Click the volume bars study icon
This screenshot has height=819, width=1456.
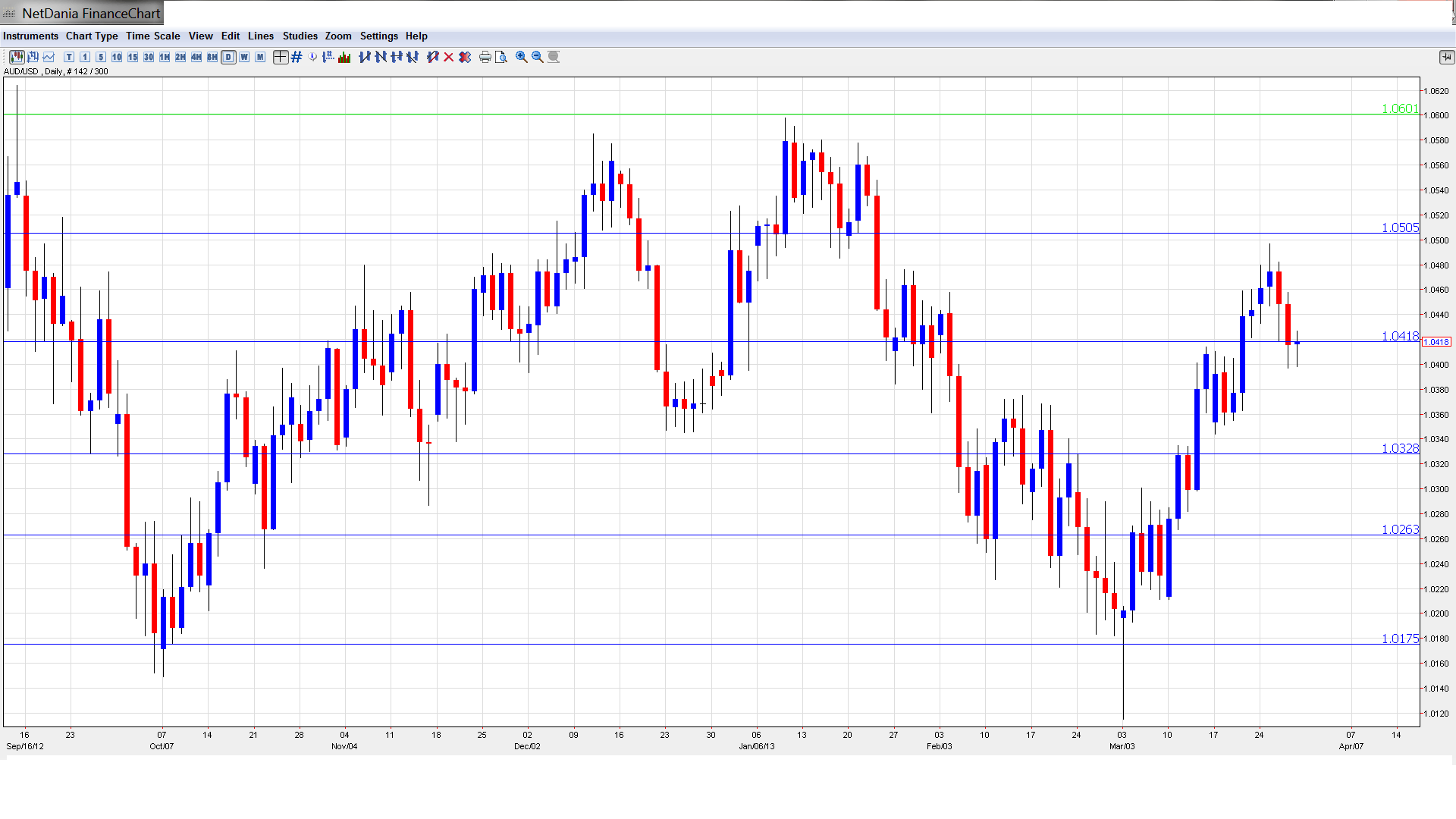[x=344, y=57]
